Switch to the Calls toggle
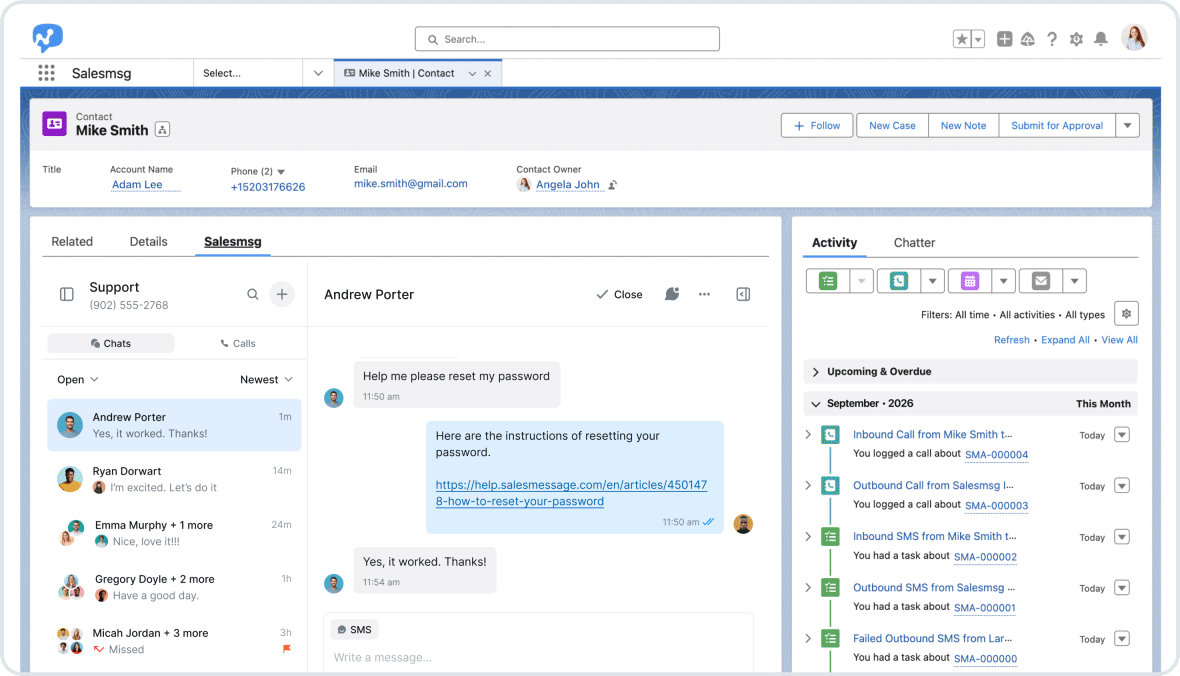 238,343
